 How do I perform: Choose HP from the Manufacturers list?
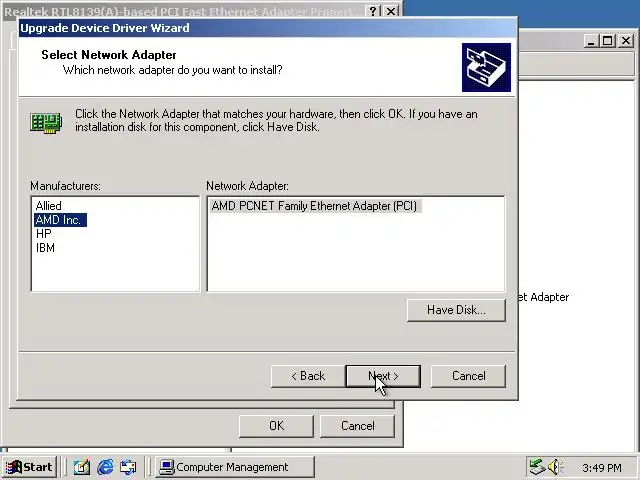[44, 234]
